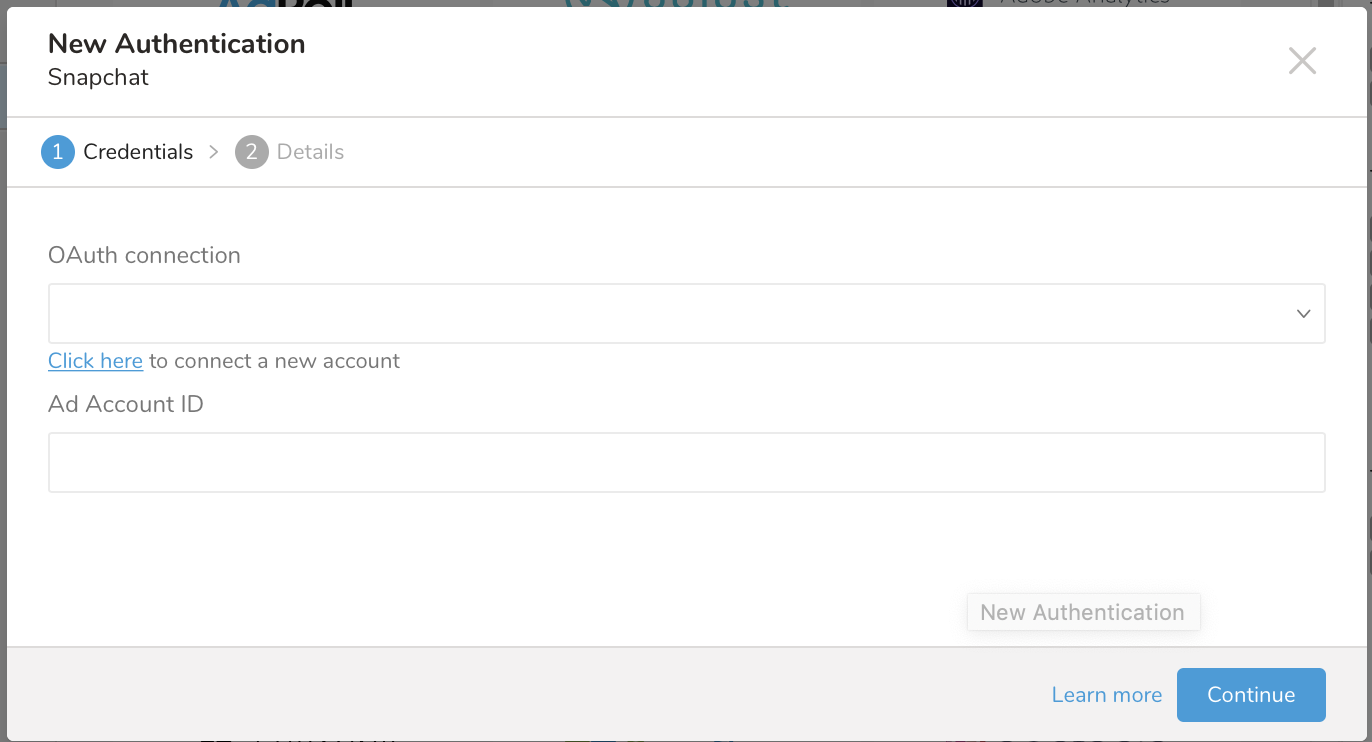The image size is (1372, 742).
Task: Click the "to connect a new account" text
Action: [x=274, y=361]
